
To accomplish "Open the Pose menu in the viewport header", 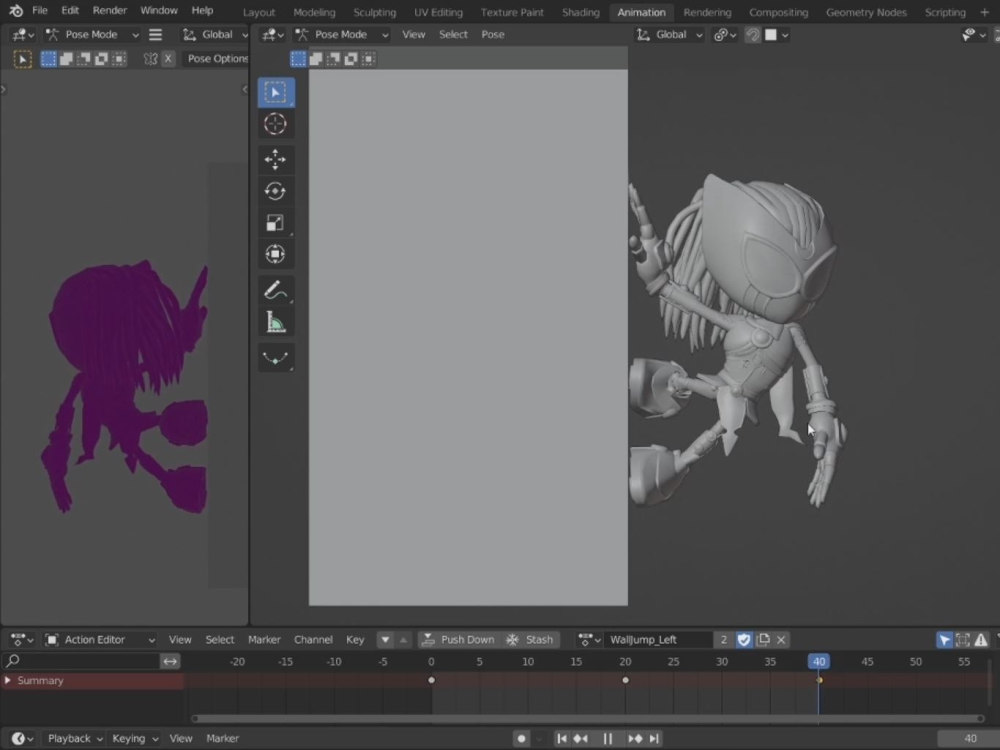I will coord(492,34).
